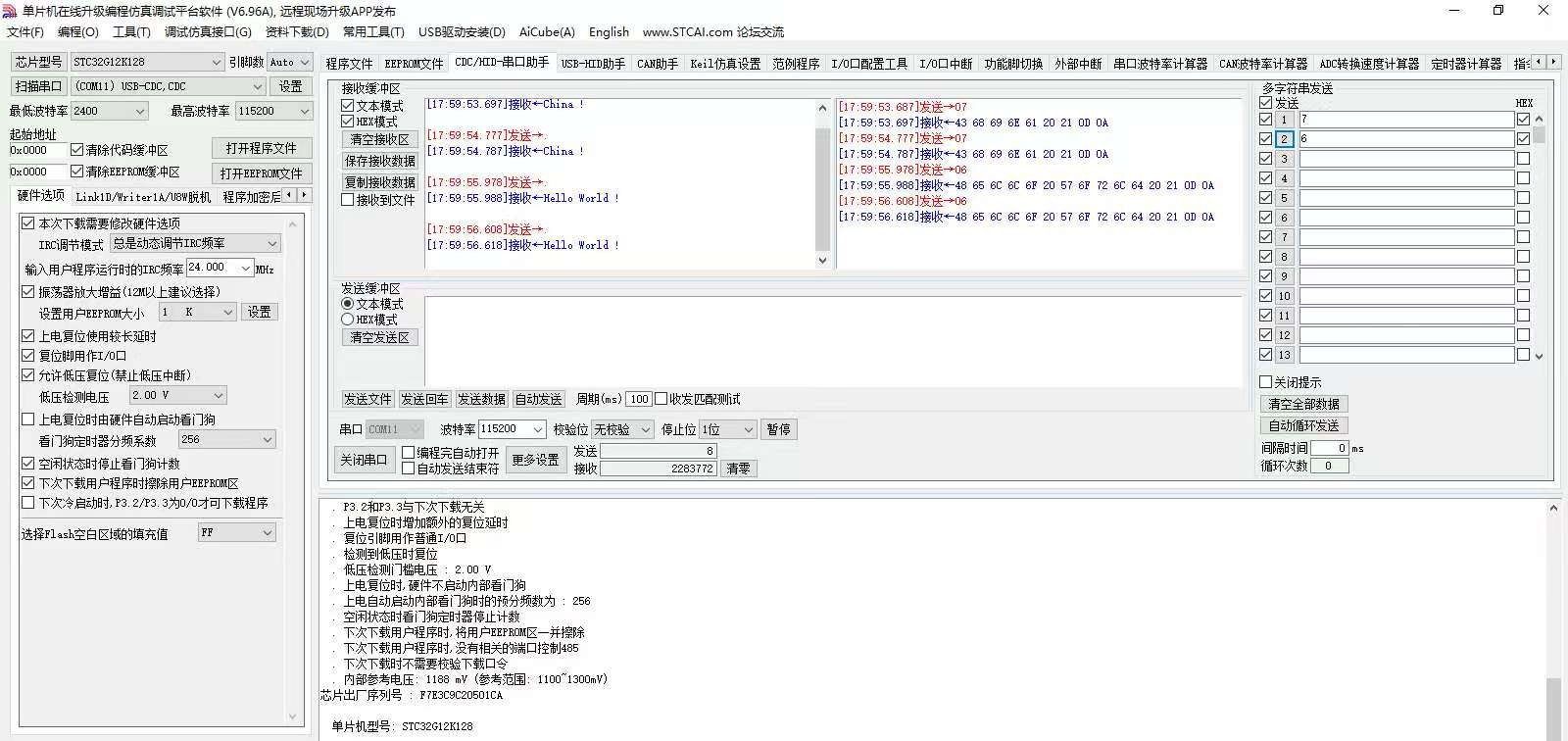Show next hardware-options tabs with the right arrow
1568x741 pixels.
coord(305,195)
